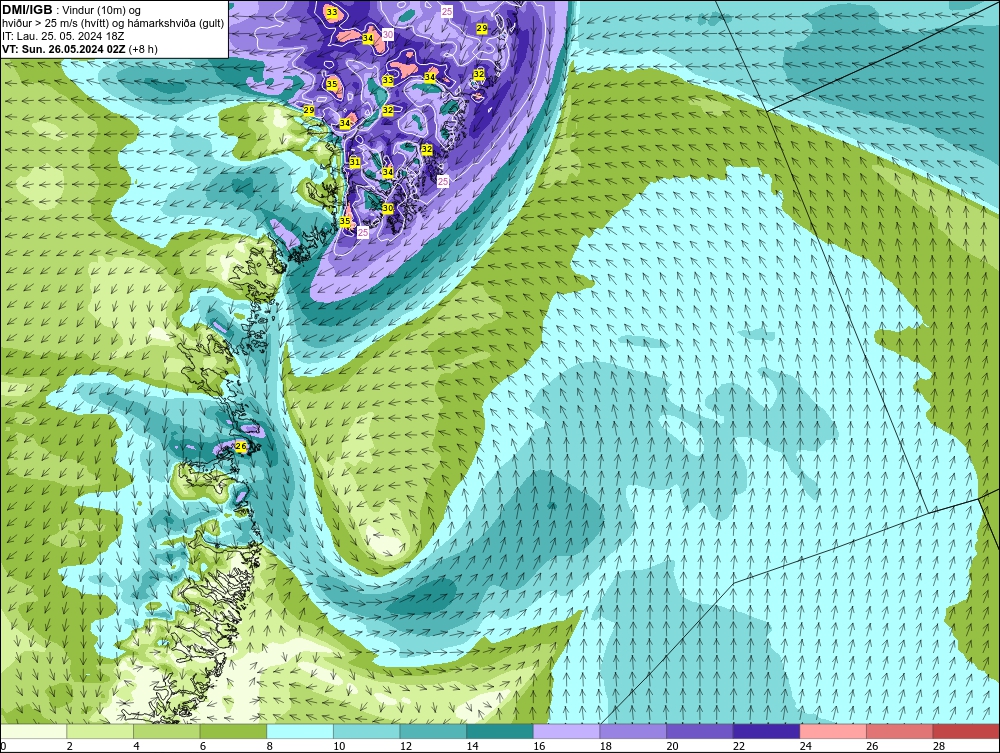Click legend scale number "22"
This screenshot has width=1000, height=753.
(739, 746)
